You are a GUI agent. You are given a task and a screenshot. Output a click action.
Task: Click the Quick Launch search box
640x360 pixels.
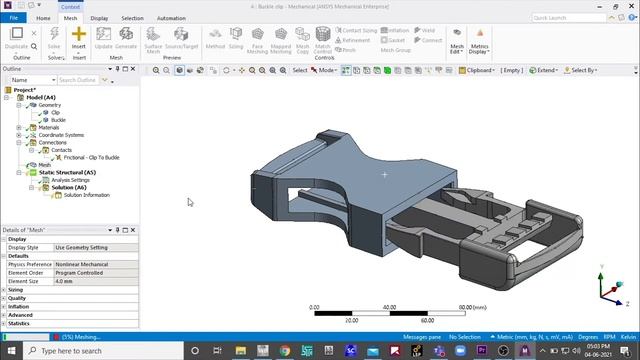click(x=569, y=18)
